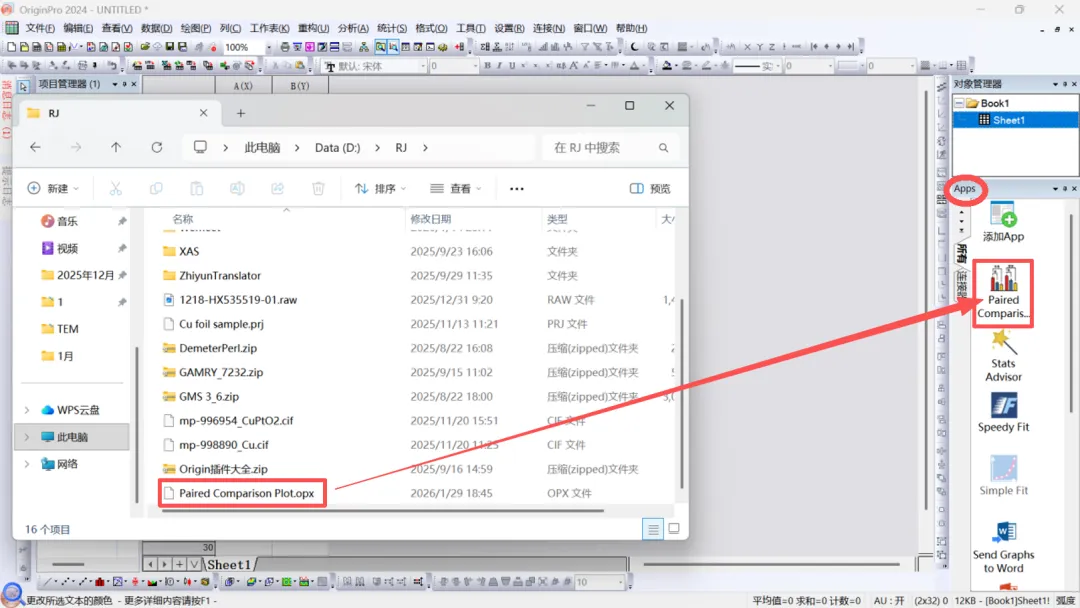This screenshot has height=608, width=1080.
Task: Switch Explorer to large thumbnails view icon
Action: (674, 529)
